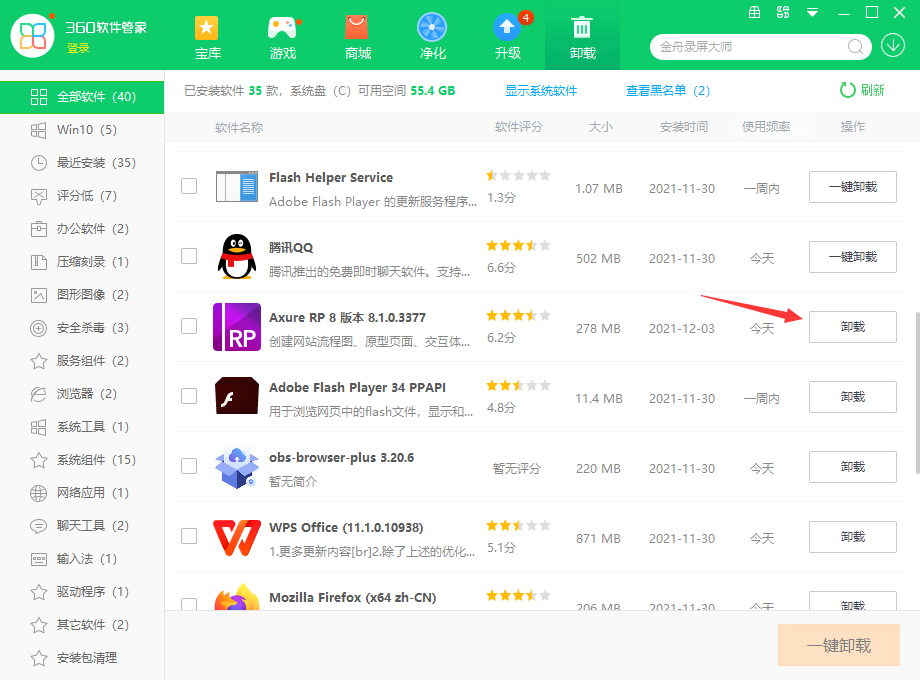Open 网络应用 (1) category
The image size is (920, 680).
point(82,493)
